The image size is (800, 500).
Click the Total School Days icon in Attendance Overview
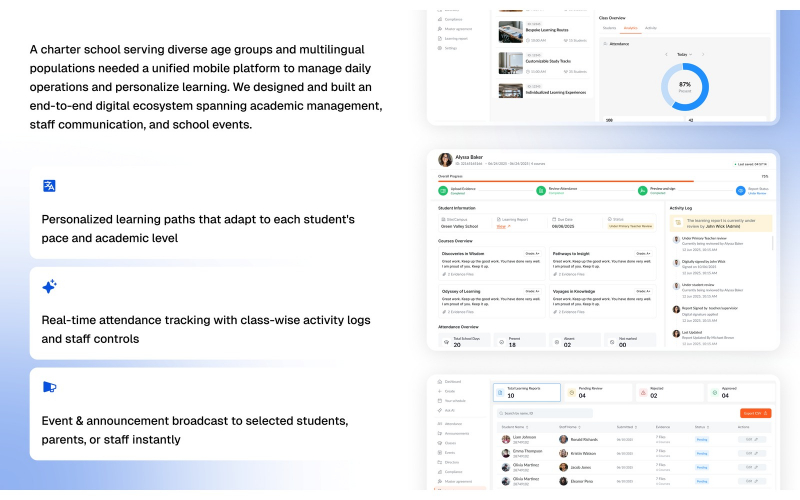pos(446,342)
